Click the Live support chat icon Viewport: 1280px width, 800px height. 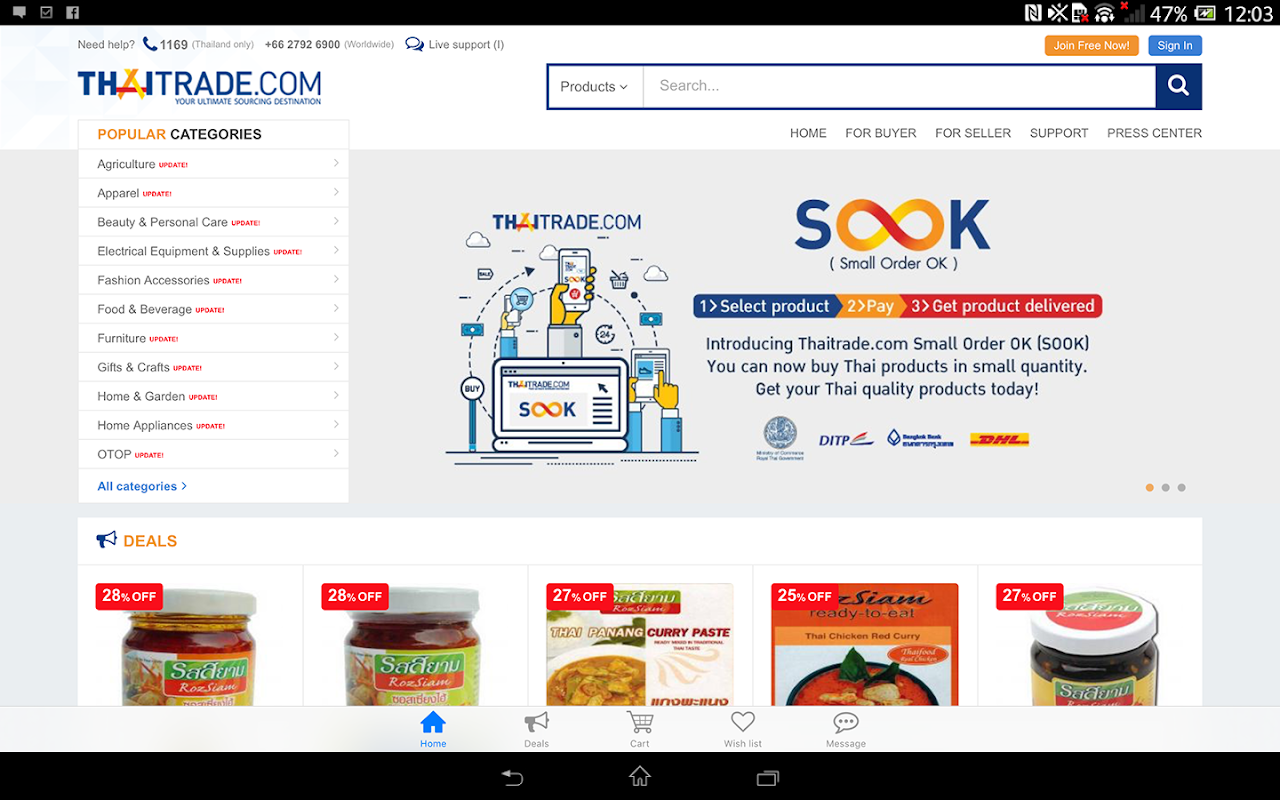414,44
